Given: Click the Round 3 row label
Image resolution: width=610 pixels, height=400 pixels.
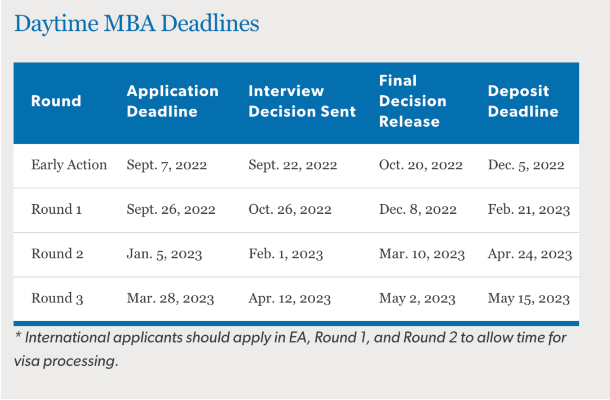Looking at the screenshot, I should (57, 298).
